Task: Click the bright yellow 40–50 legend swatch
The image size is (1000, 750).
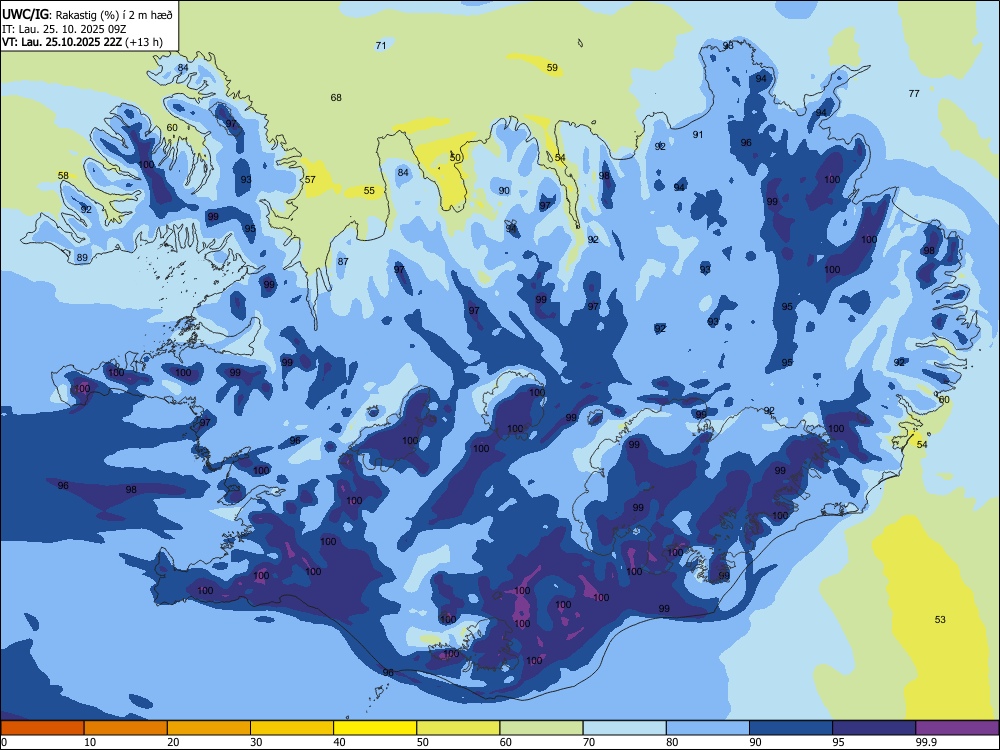Action: [375, 728]
